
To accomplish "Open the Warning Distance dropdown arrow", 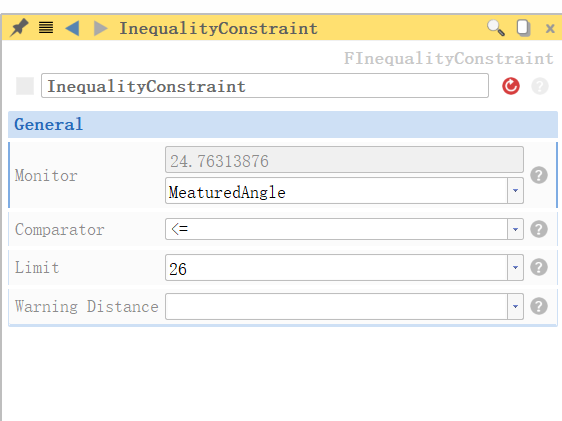I will (x=515, y=306).
